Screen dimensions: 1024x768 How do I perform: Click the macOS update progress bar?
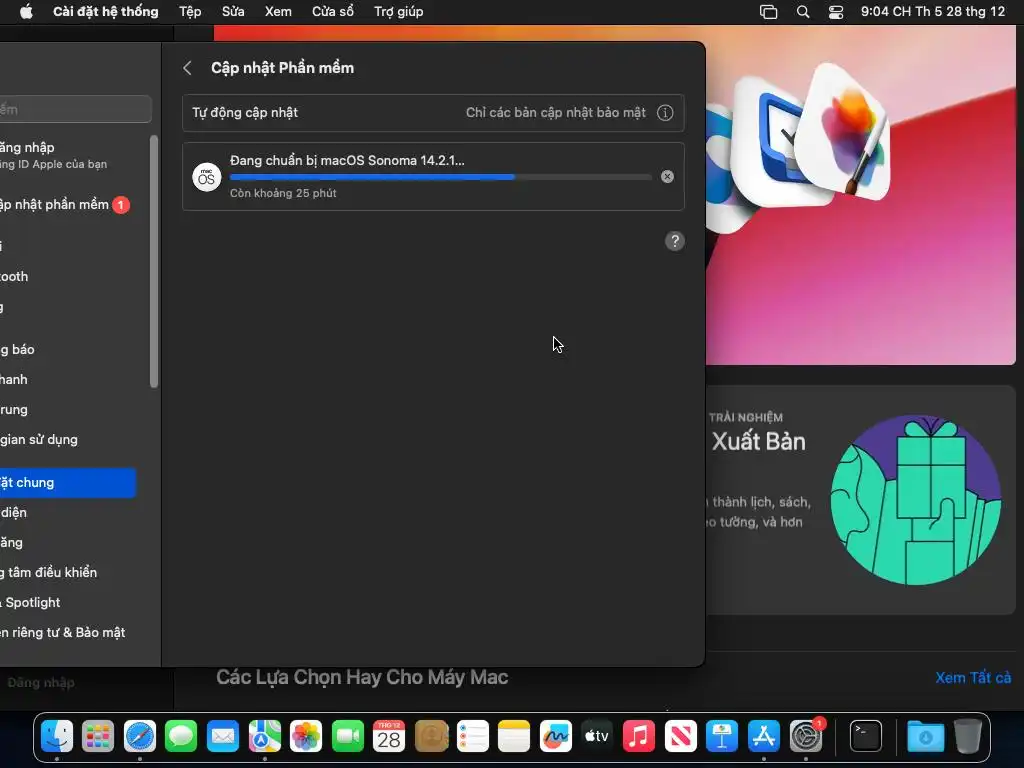pyautogui.click(x=441, y=177)
